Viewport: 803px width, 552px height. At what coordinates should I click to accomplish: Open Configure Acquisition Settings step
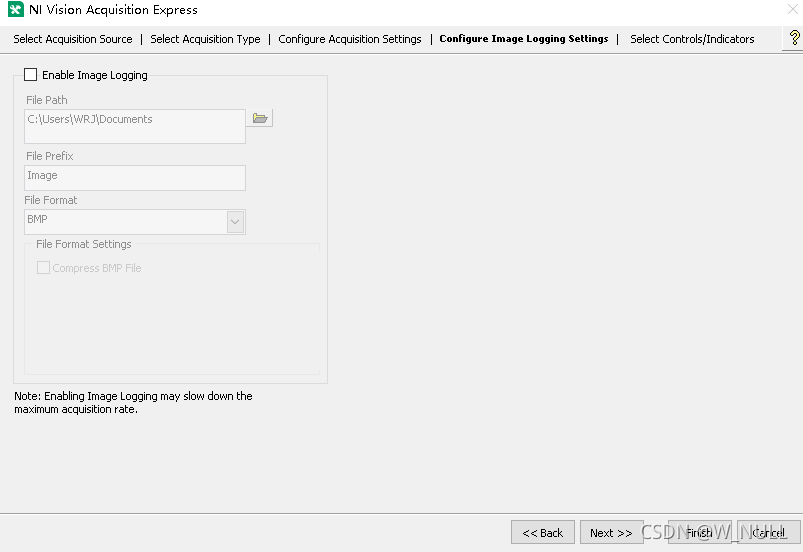pos(350,39)
